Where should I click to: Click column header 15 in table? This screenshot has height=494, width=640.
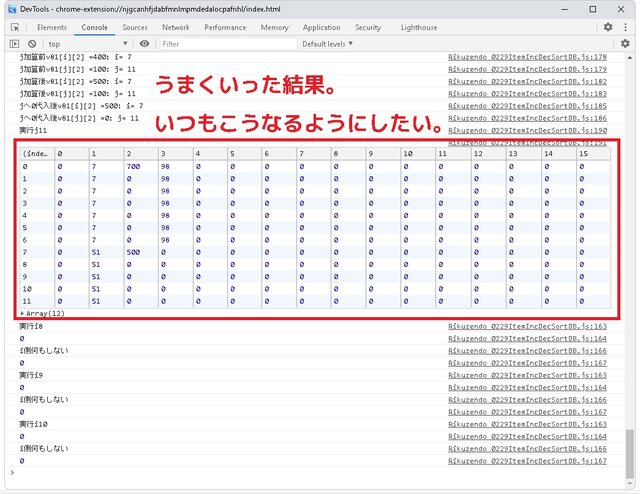pyautogui.click(x=593, y=154)
